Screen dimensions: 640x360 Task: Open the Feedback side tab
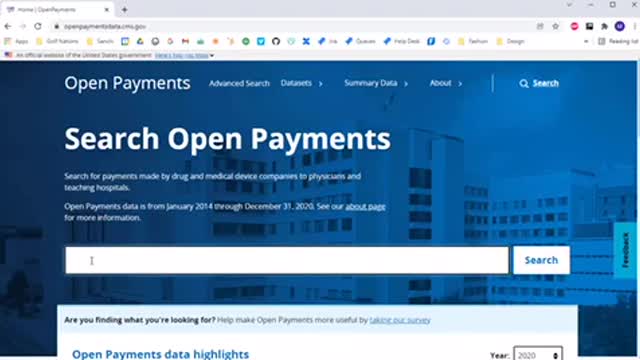(626, 250)
